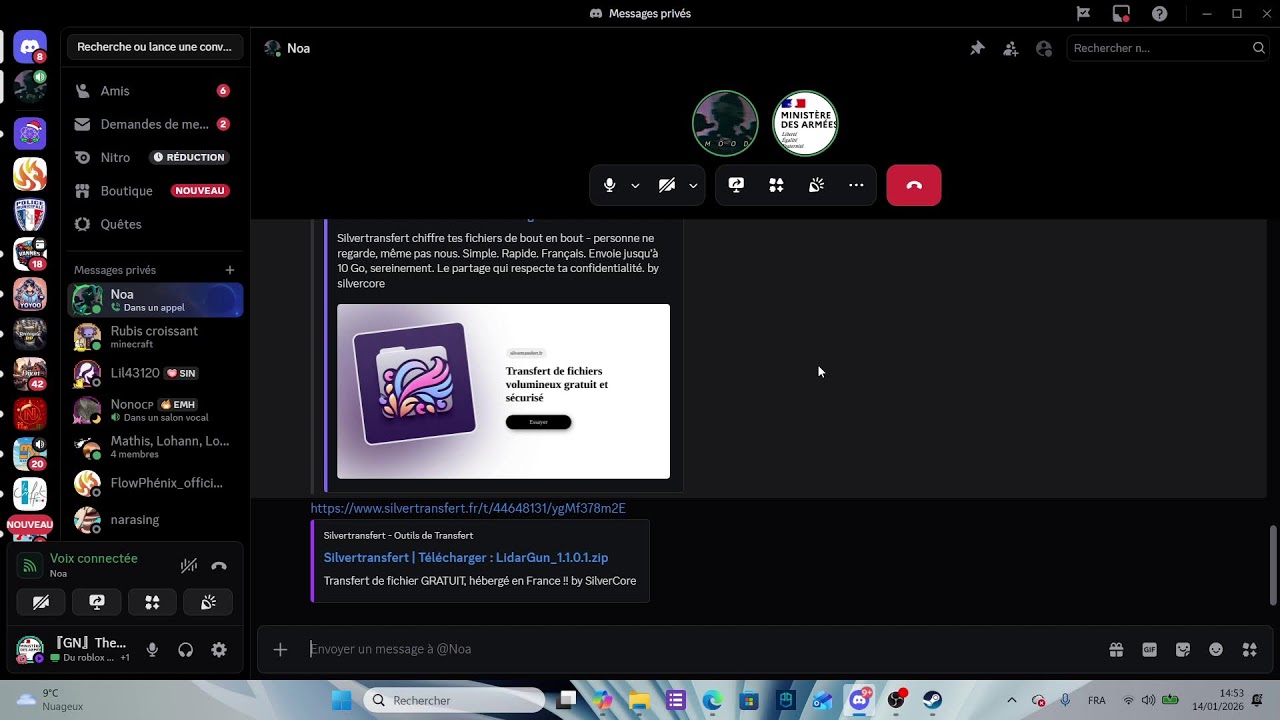The width and height of the screenshot is (1280, 720).
Task: Open Boutique shop in sidebar
Action: [155, 191]
